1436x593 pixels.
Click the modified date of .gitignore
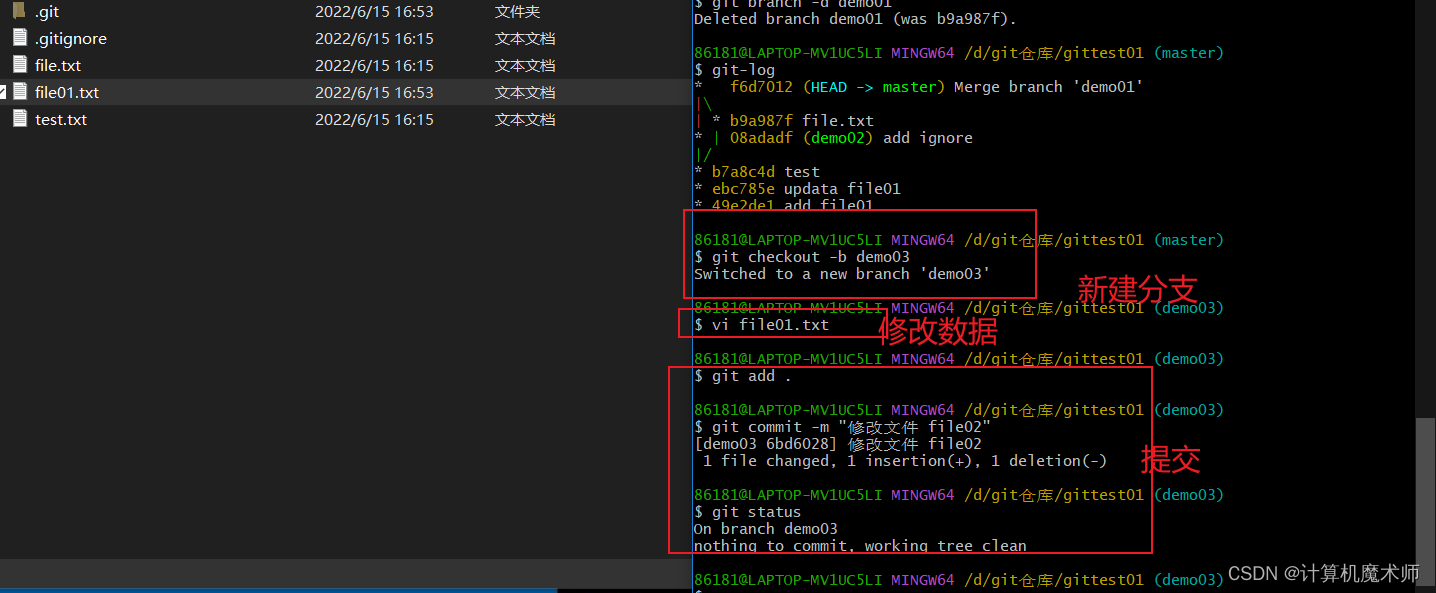(374, 39)
